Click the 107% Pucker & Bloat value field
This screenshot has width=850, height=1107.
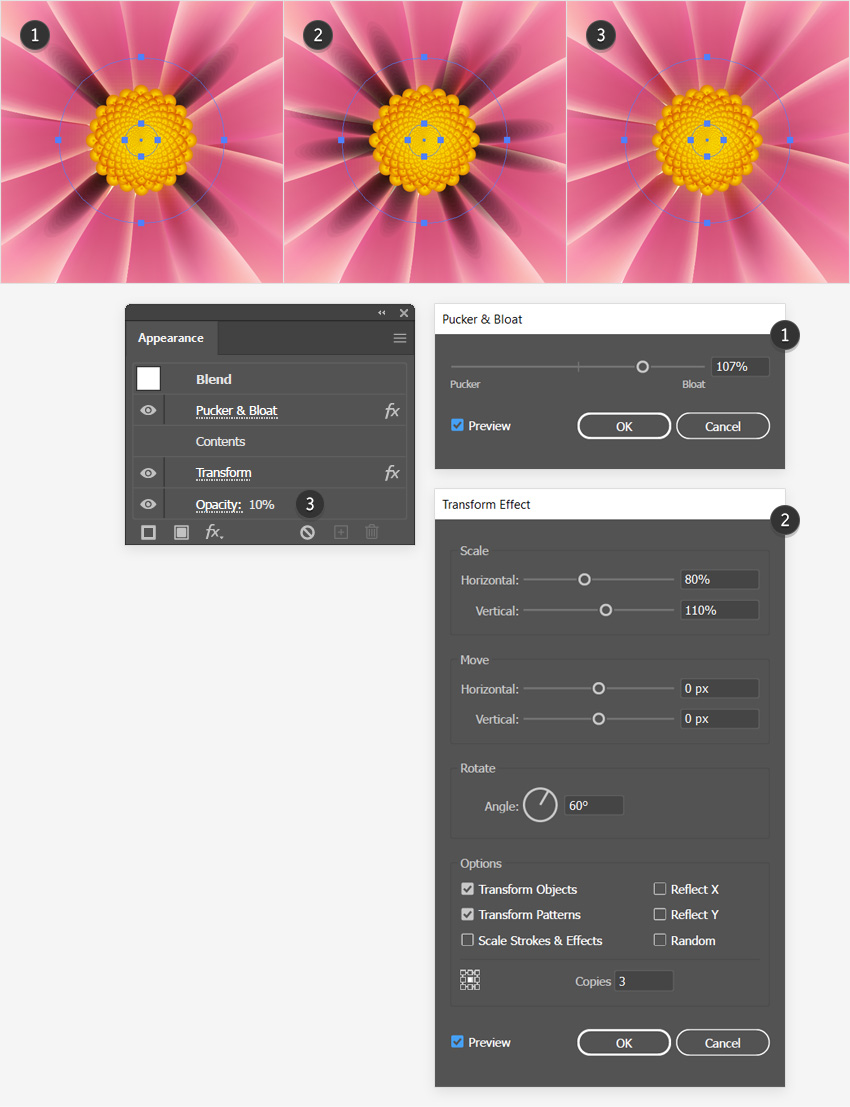[740, 366]
